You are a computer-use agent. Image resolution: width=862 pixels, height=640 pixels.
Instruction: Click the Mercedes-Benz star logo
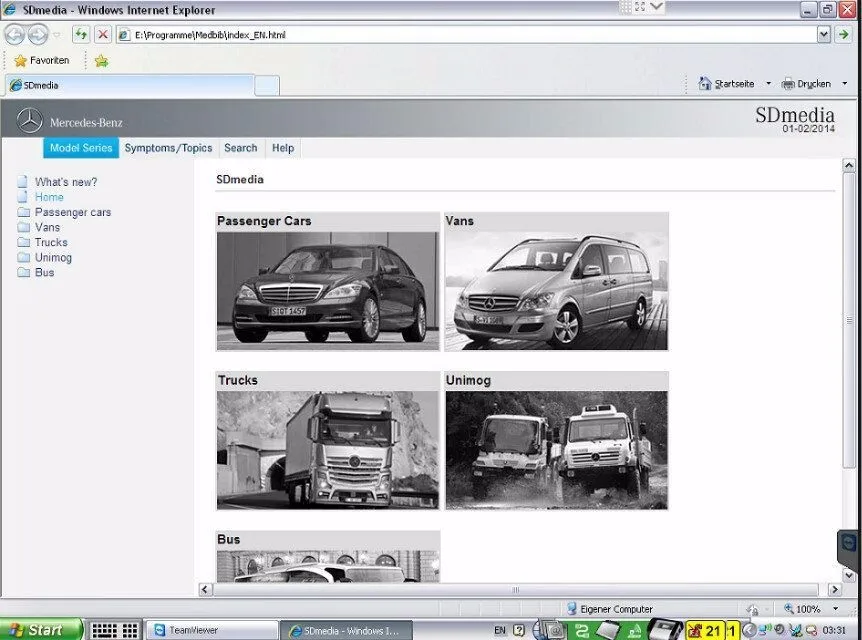click(29, 121)
